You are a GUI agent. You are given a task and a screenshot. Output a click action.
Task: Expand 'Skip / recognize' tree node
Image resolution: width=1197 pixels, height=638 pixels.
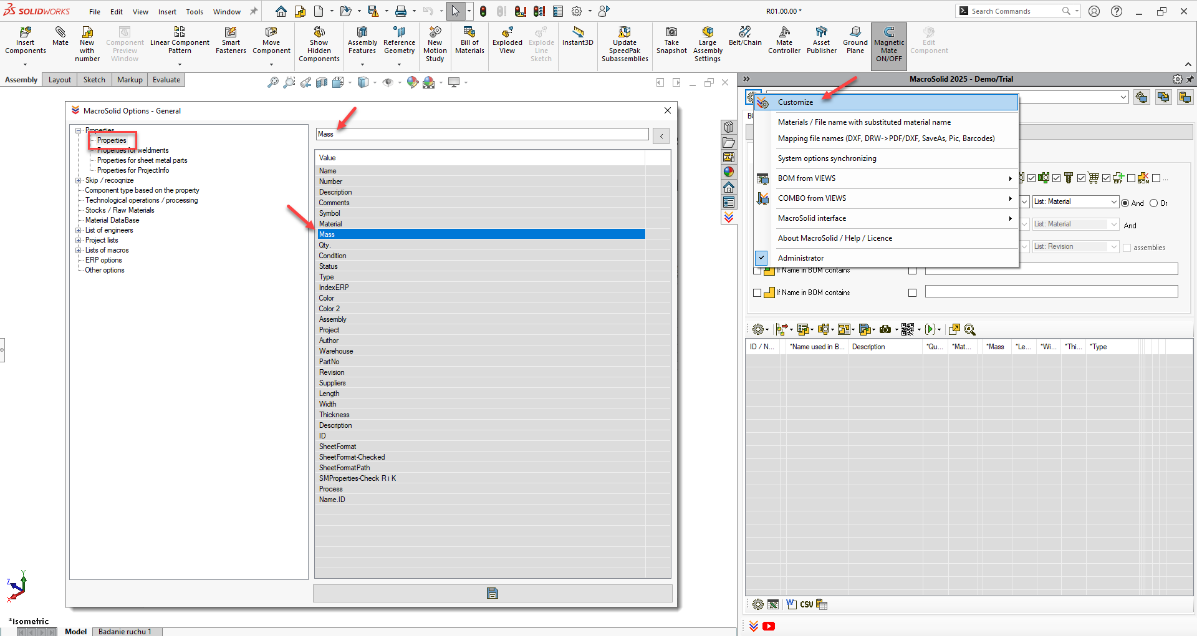tap(78, 181)
